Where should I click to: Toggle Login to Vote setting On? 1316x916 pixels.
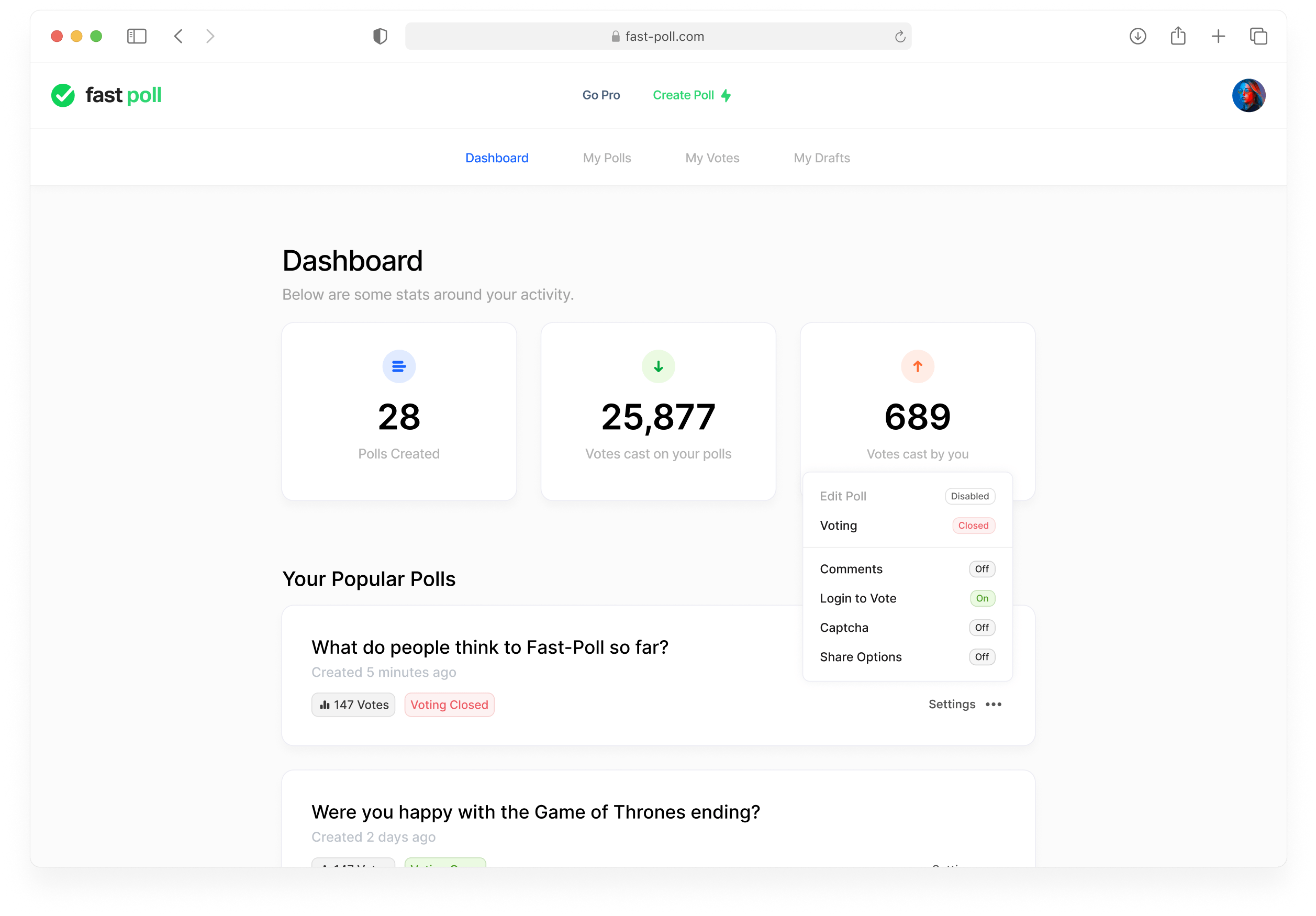click(982, 598)
